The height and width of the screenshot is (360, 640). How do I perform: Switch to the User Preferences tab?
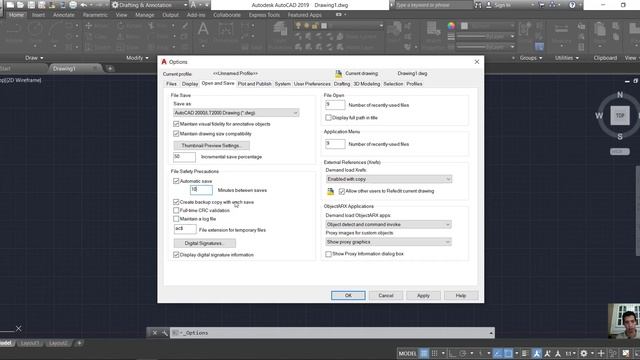(312, 84)
